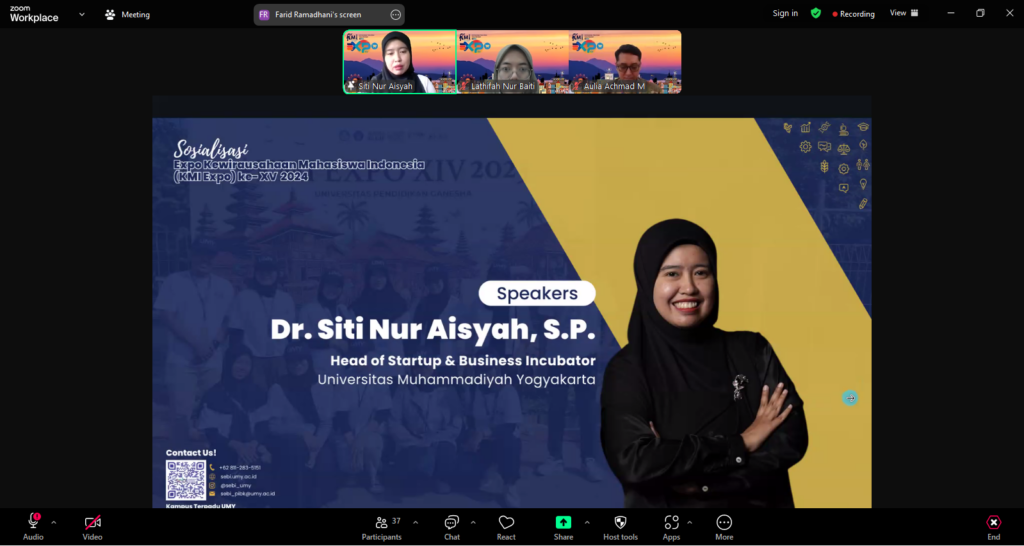Open audio options chevron beside Audio

pyautogui.click(x=54, y=522)
